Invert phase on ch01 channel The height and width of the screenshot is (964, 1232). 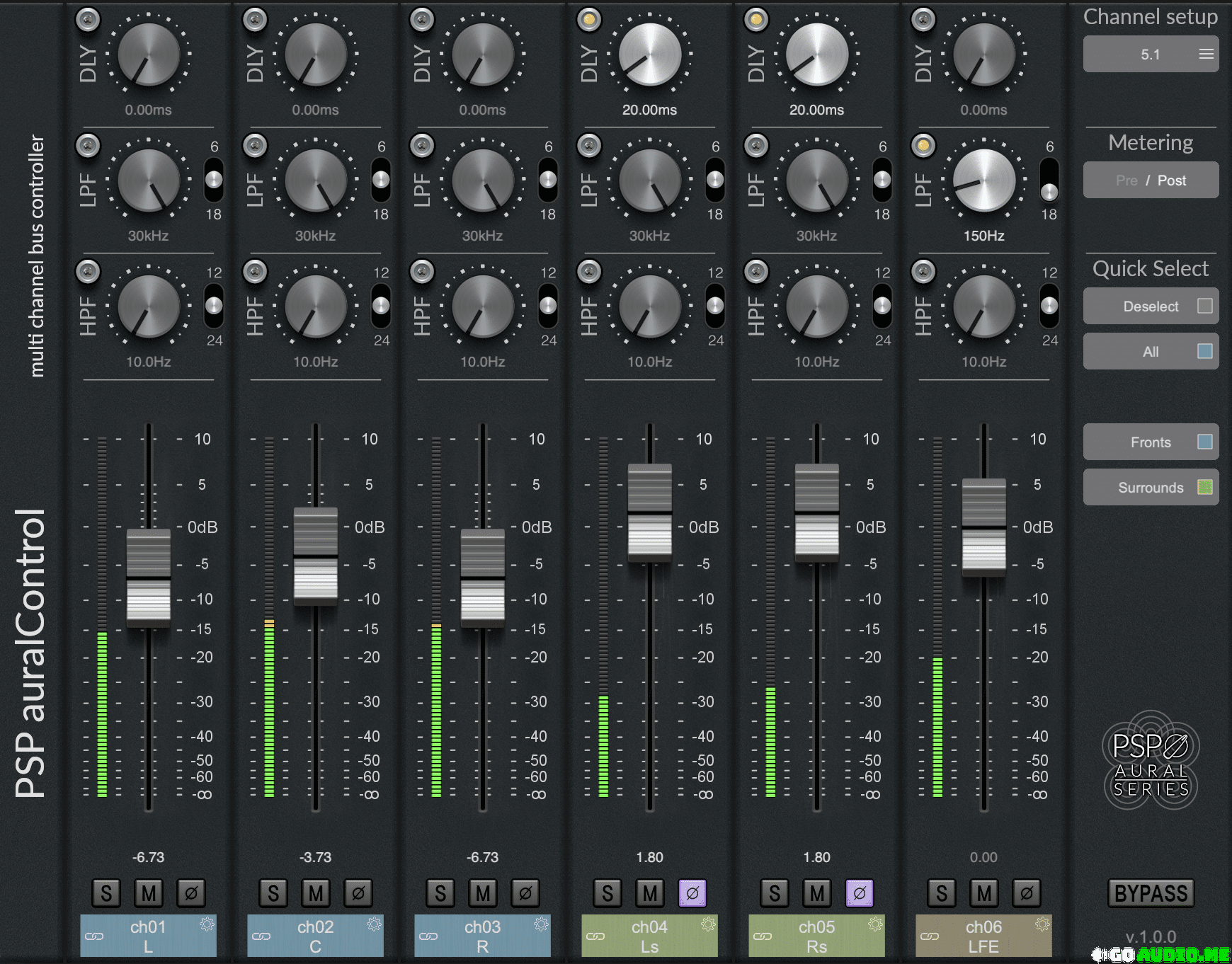pos(191,893)
